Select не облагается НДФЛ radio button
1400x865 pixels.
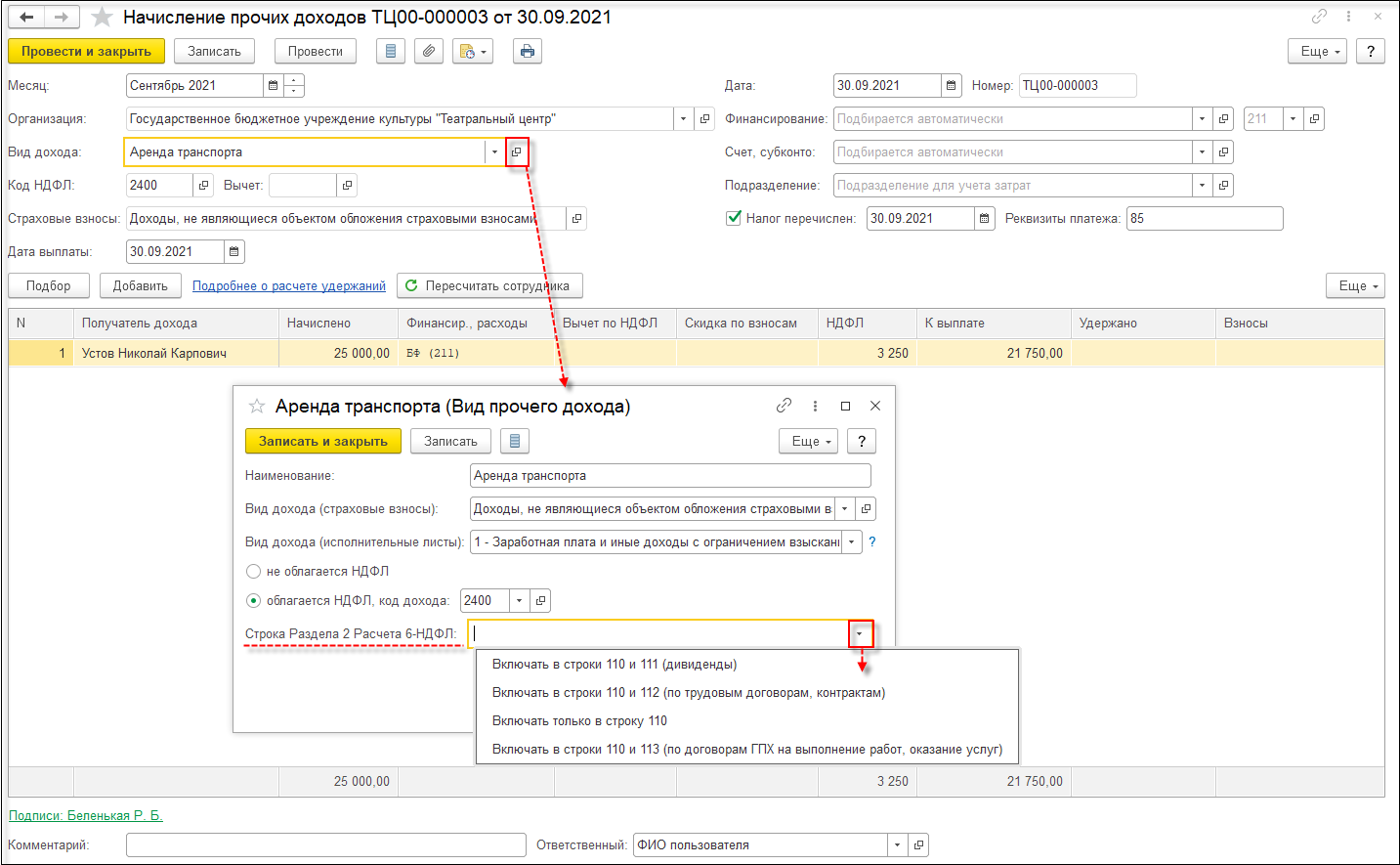254,572
